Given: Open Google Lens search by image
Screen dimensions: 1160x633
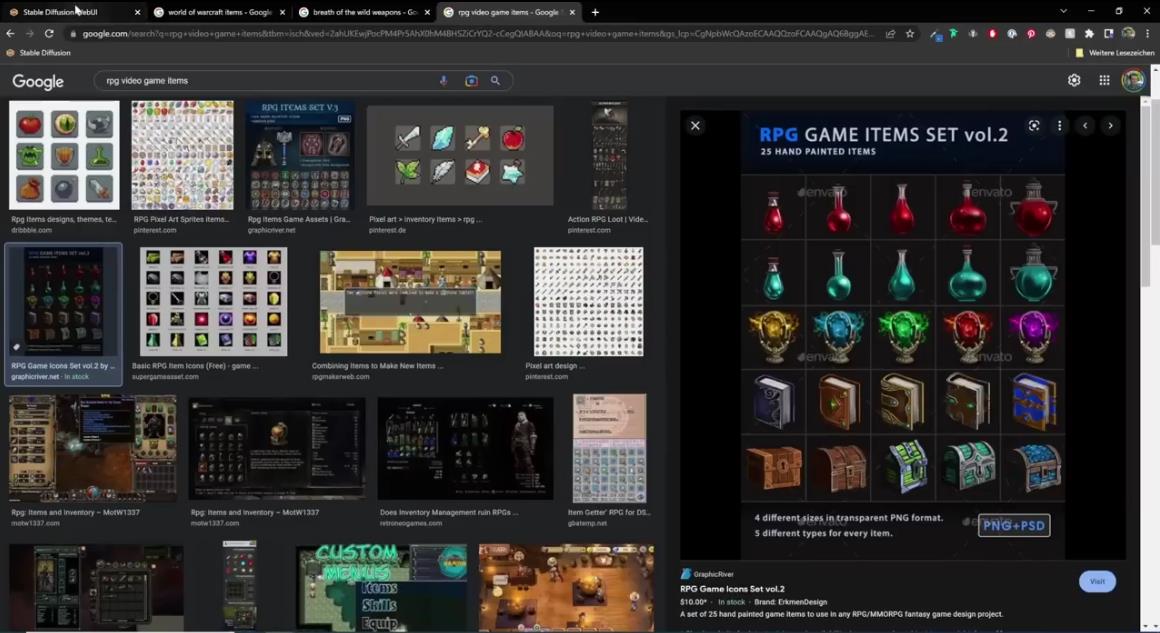Looking at the screenshot, I should point(471,81).
